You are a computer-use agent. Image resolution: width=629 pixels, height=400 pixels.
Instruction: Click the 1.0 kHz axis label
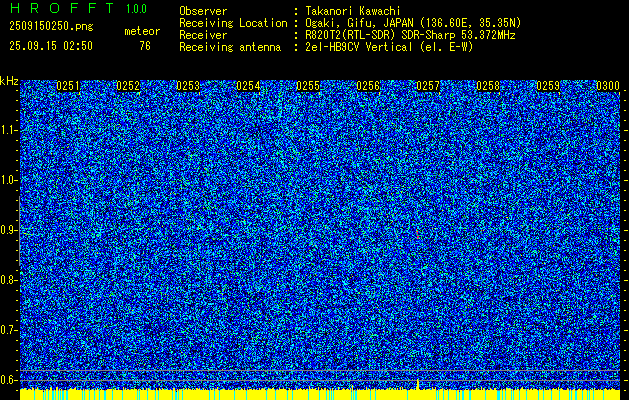pos(9,180)
